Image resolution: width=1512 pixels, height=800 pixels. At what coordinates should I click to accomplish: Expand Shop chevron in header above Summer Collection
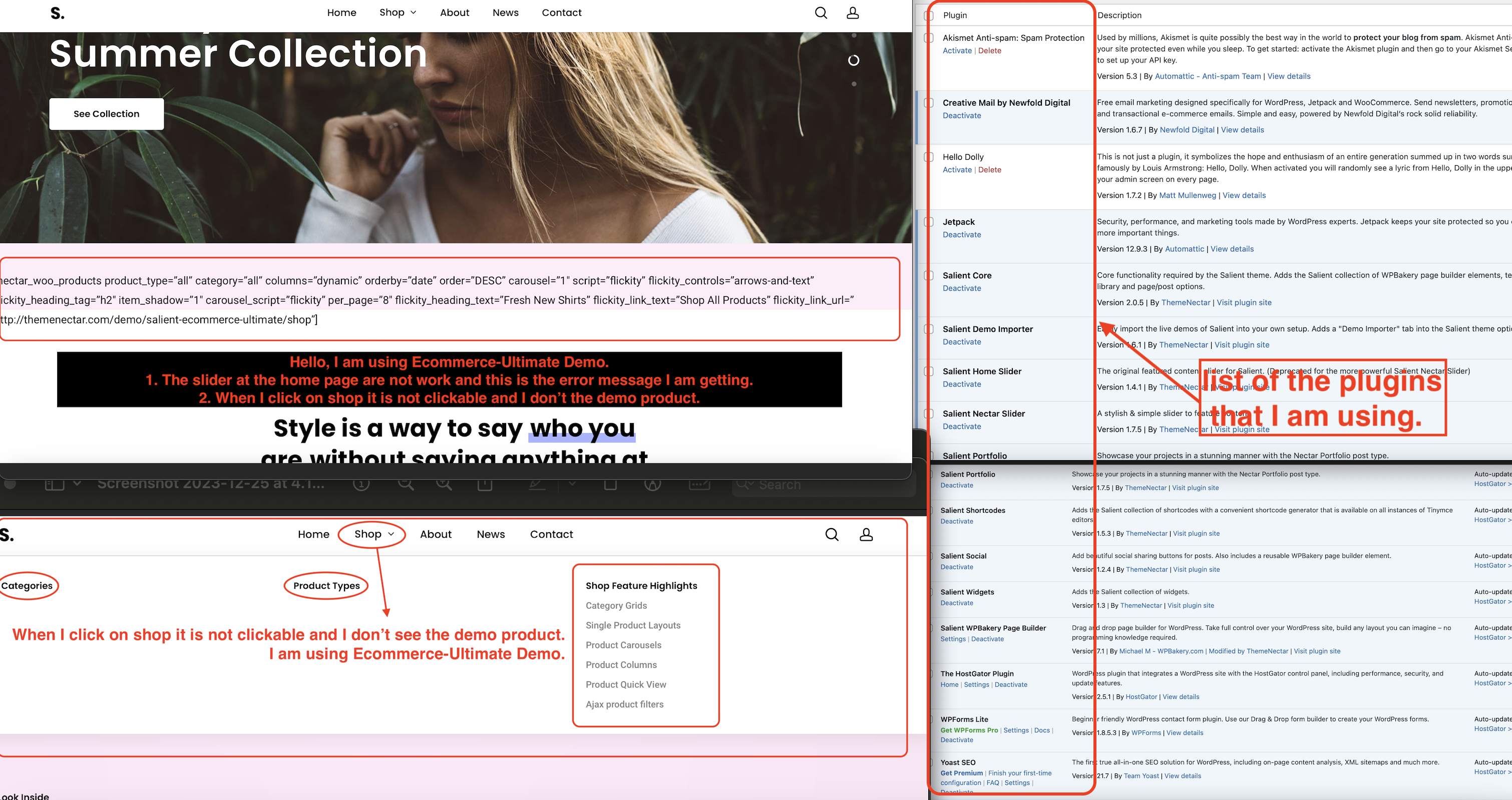click(413, 13)
